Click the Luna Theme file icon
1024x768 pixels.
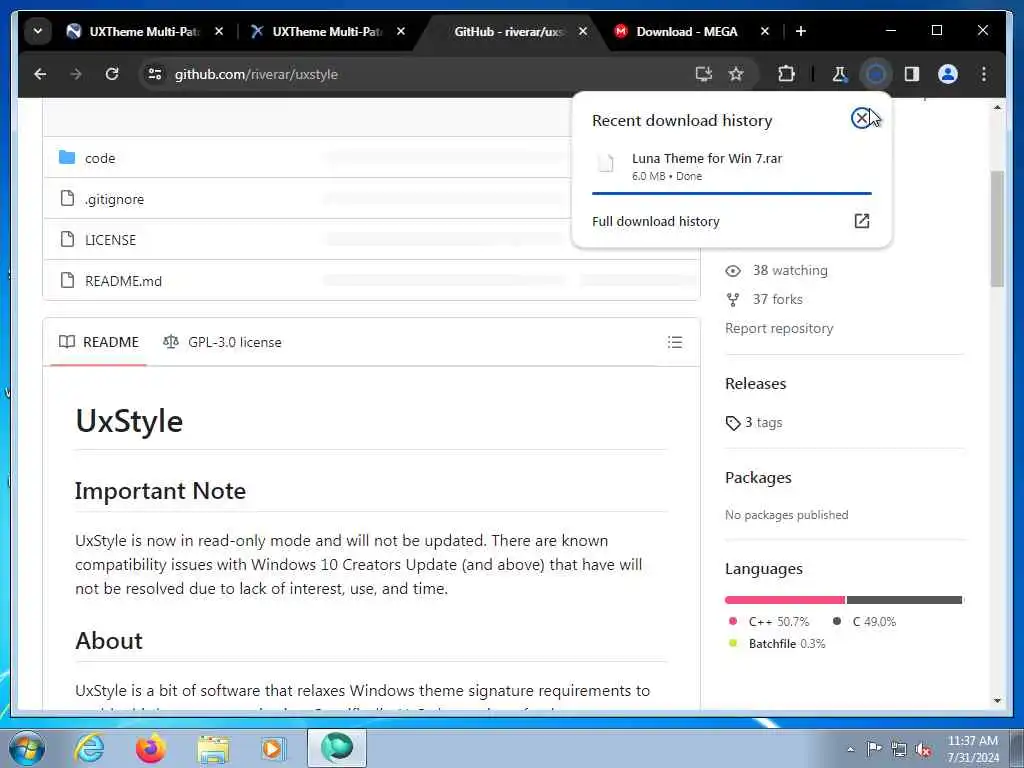coord(607,163)
